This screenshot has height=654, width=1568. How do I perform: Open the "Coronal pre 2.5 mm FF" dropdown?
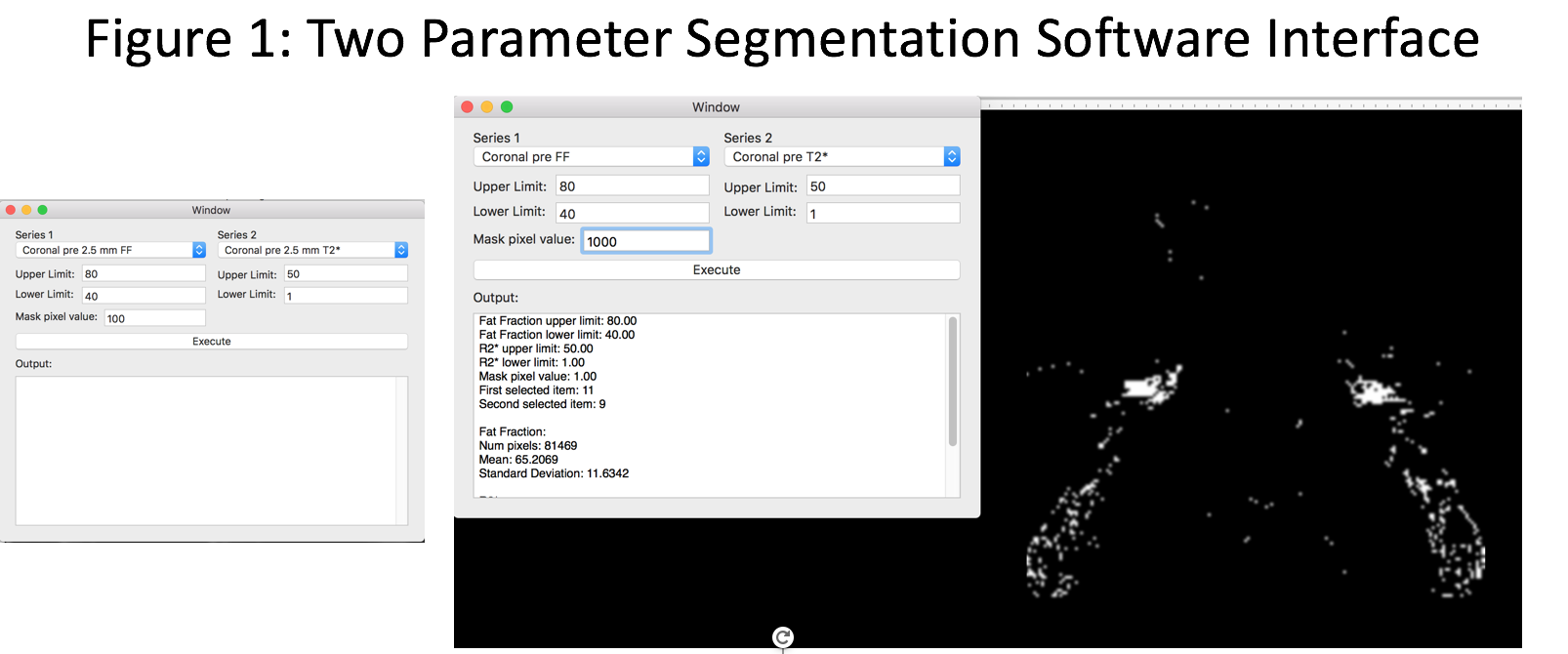(x=110, y=251)
